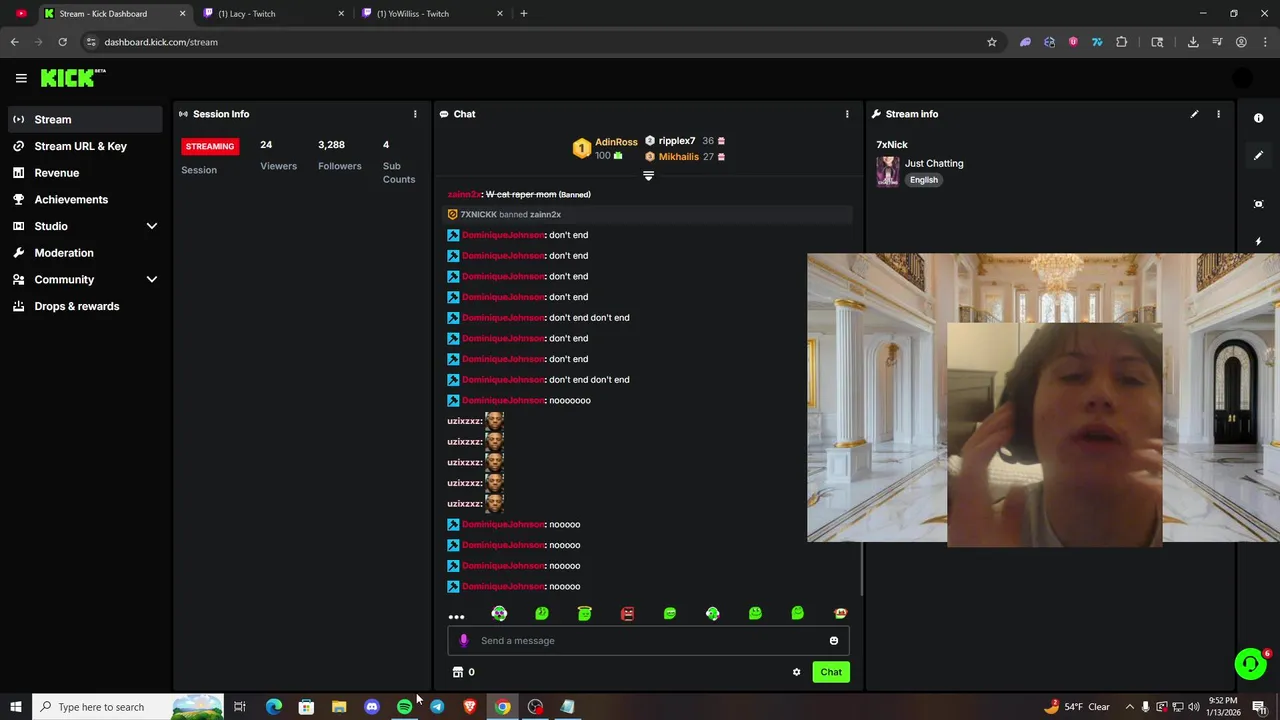Click the taskbar search box
This screenshot has width=1280, height=720.
point(127,707)
